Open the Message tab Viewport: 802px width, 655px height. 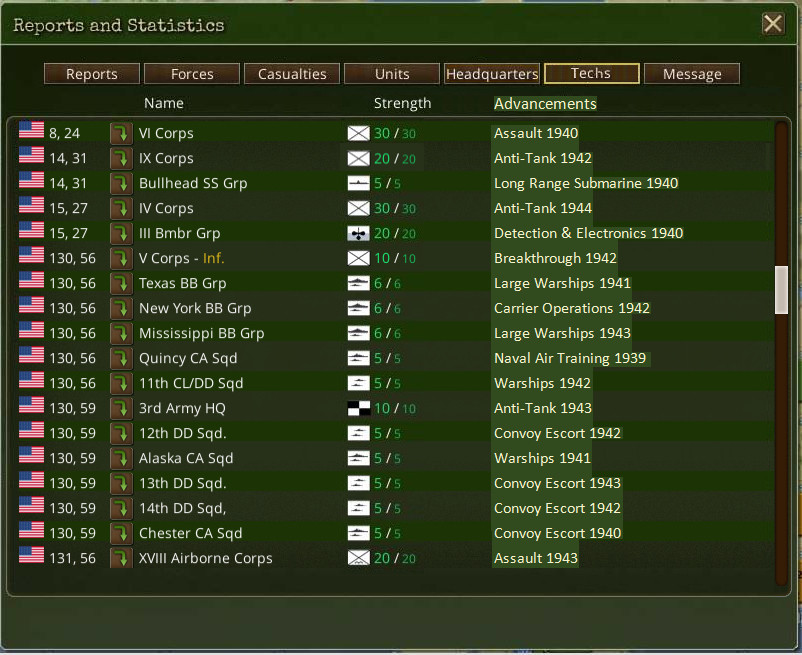[x=692, y=74]
